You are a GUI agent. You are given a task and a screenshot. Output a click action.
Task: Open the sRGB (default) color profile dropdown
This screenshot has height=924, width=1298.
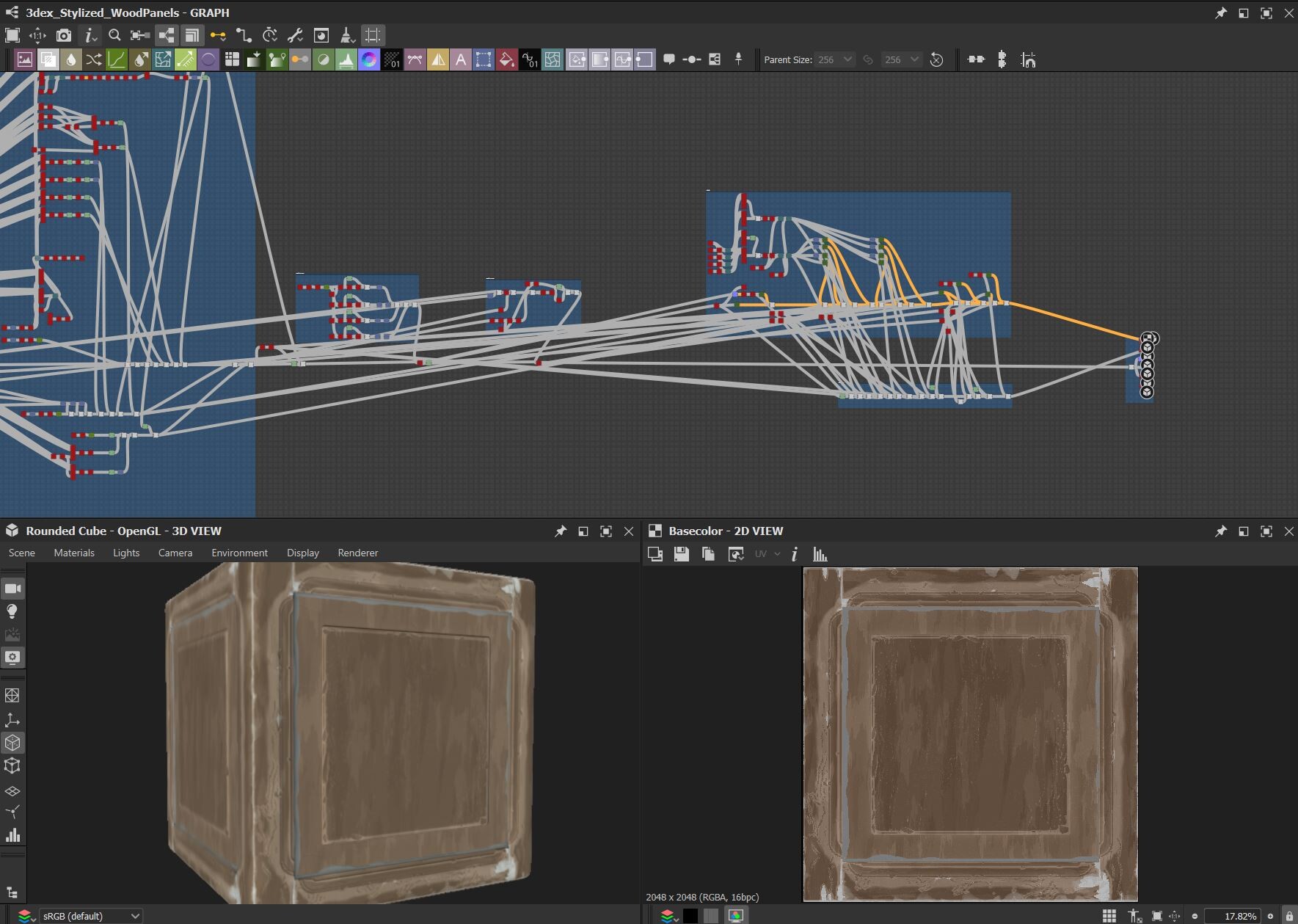[x=91, y=916]
